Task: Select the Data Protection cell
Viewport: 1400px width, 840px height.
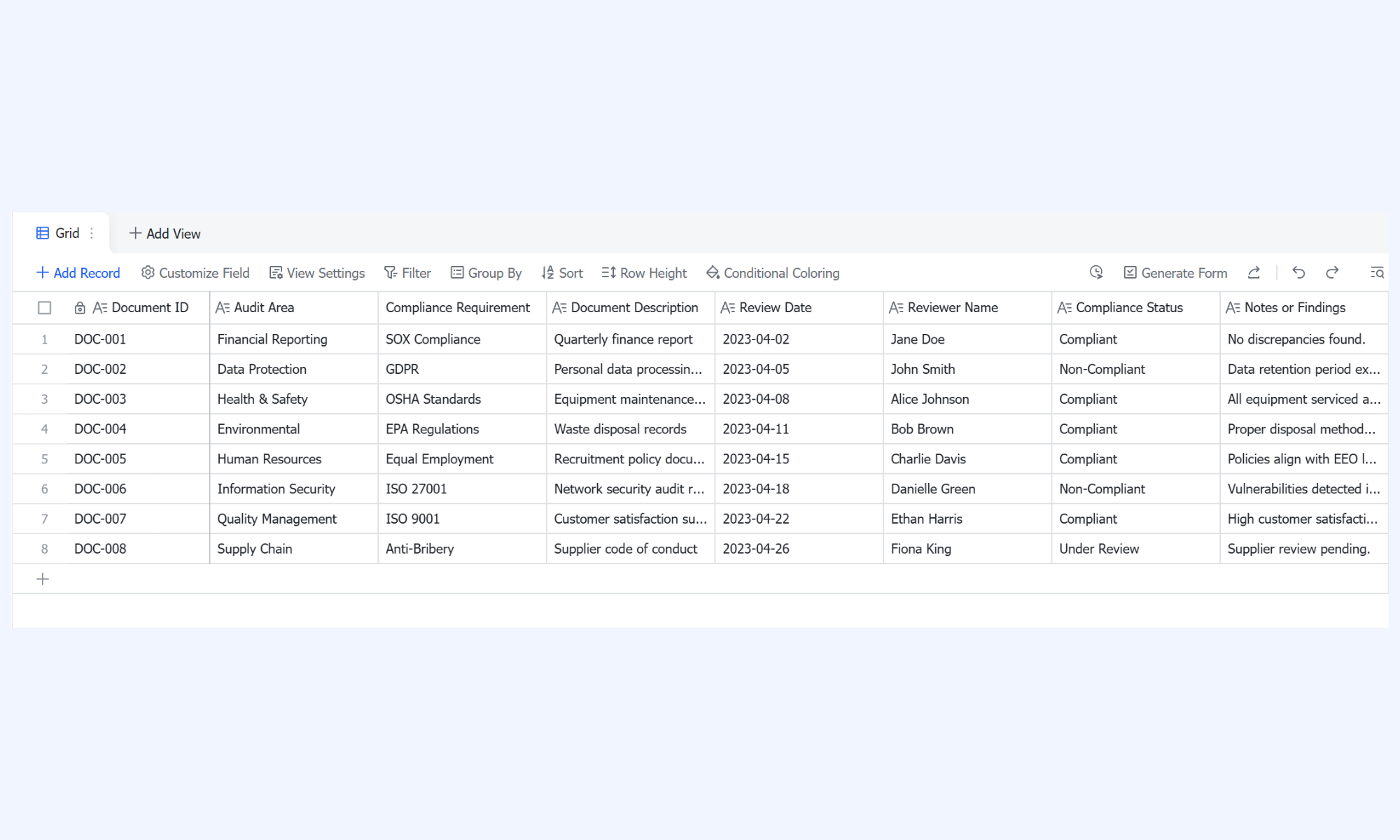Action: (294, 369)
